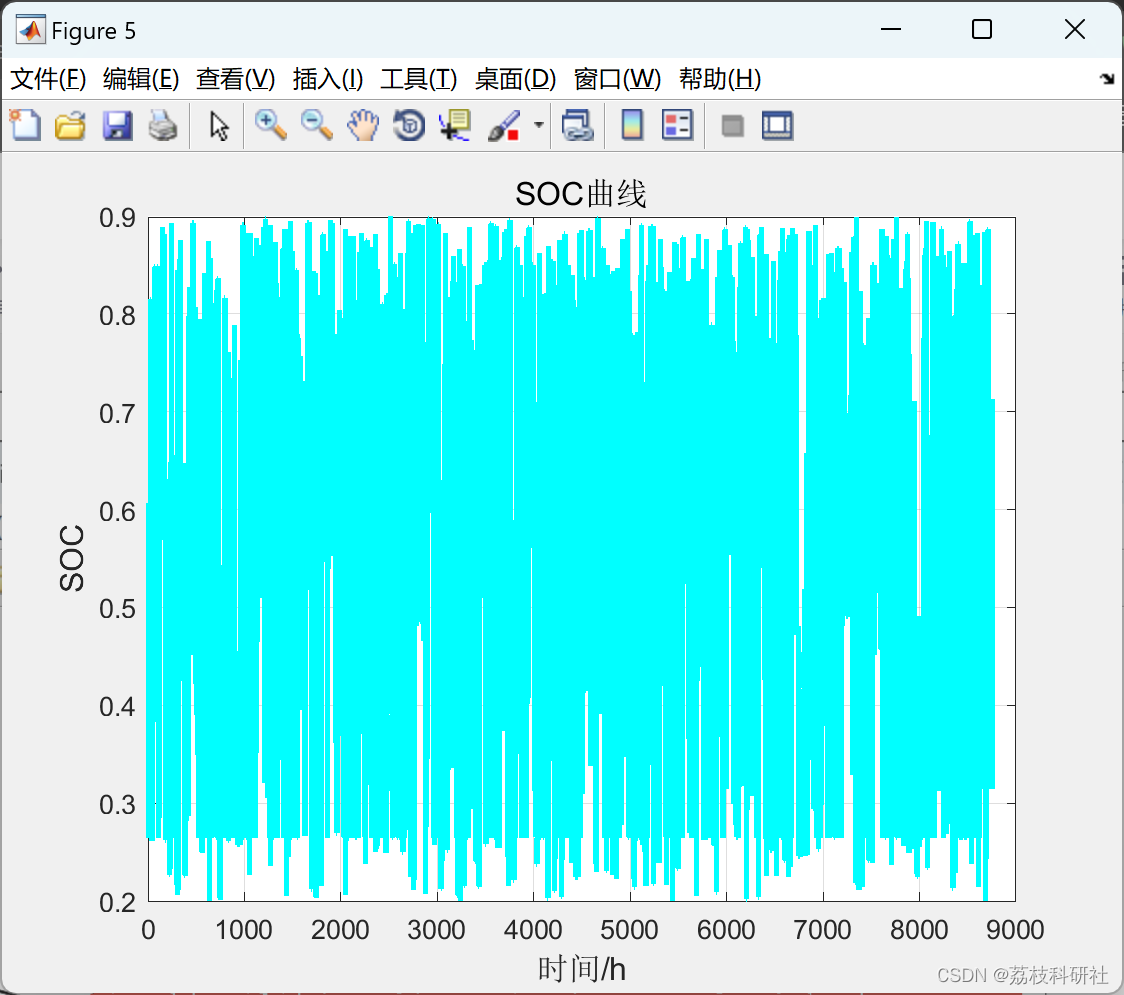Open the 插入(I) menu
The height and width of the screenshot is (995, 1124).
[x=328, y=79]
